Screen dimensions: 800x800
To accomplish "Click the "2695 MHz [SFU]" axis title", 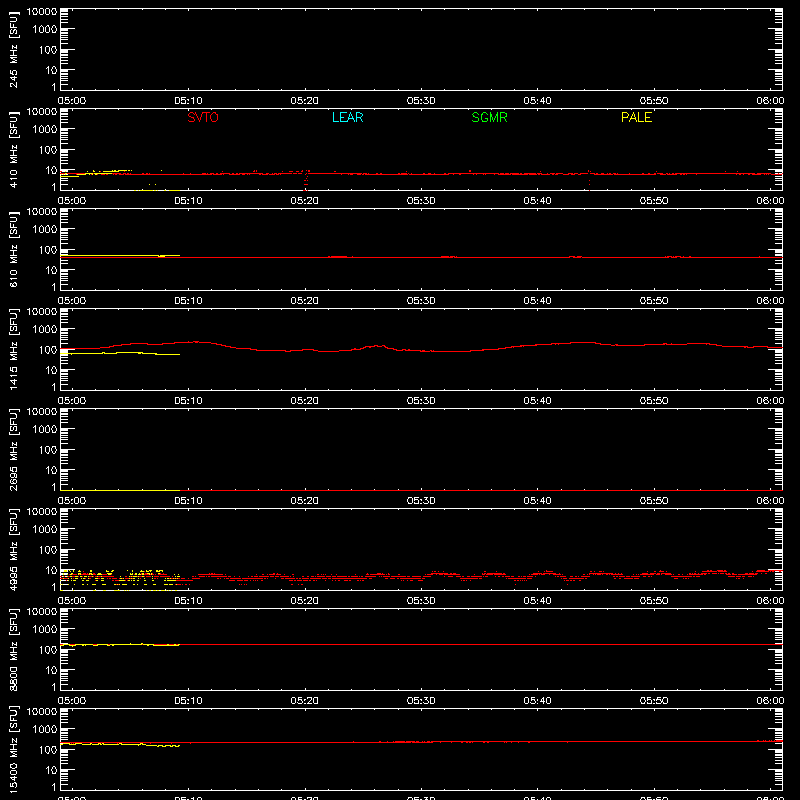I will point(14,449).
